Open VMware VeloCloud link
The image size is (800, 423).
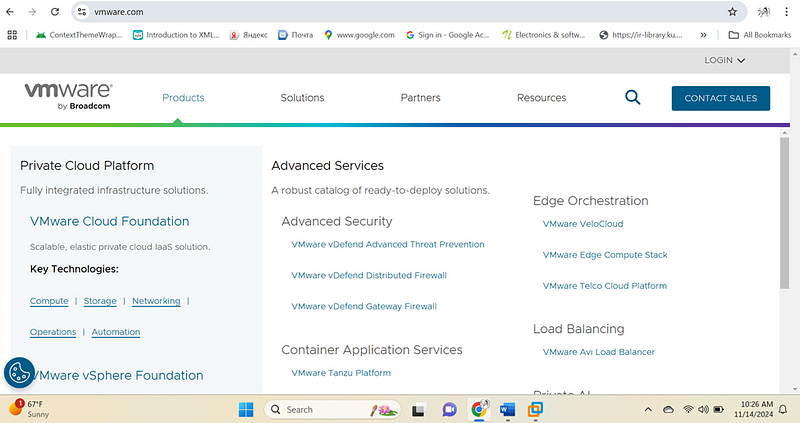tap(583, 224)
